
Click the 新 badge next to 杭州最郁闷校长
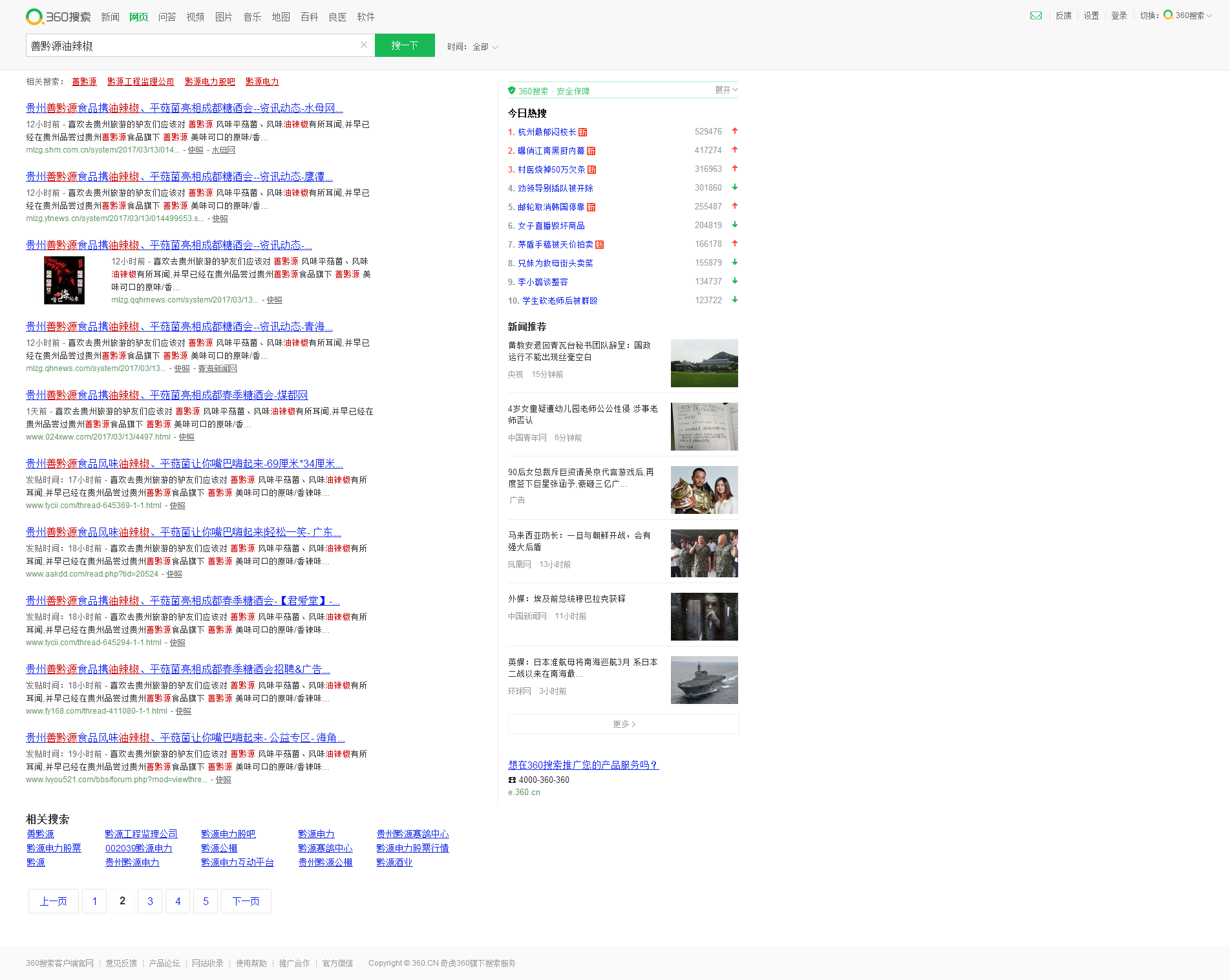pyautogui.click(x=582, y=132)
